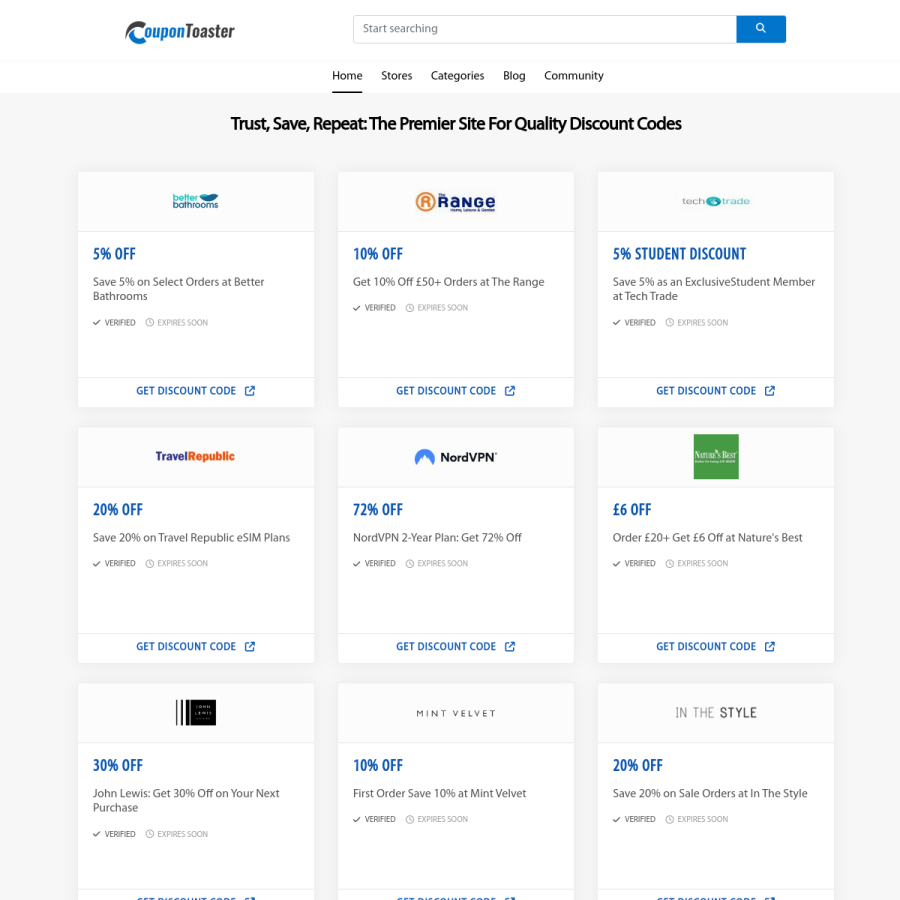Get discount code for NordVPN
The image size is (900, 900).
446,646
